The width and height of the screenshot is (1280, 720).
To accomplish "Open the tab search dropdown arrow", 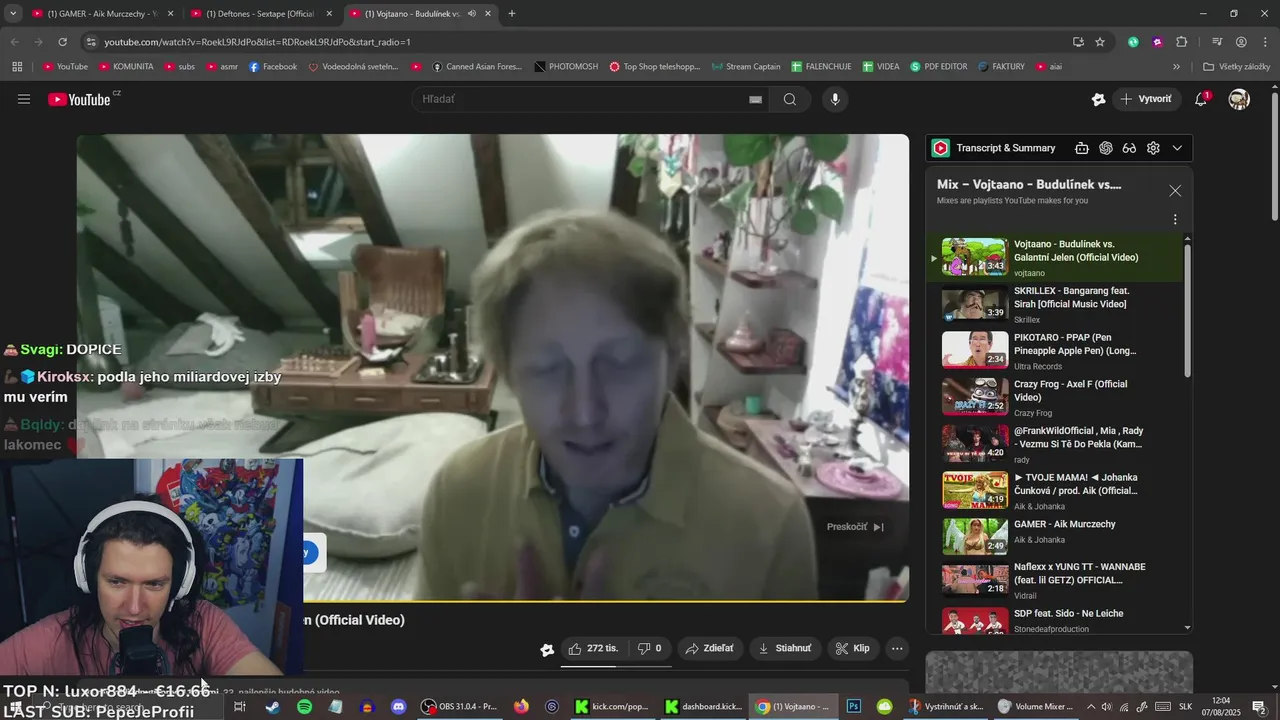I will pos(13,14).
